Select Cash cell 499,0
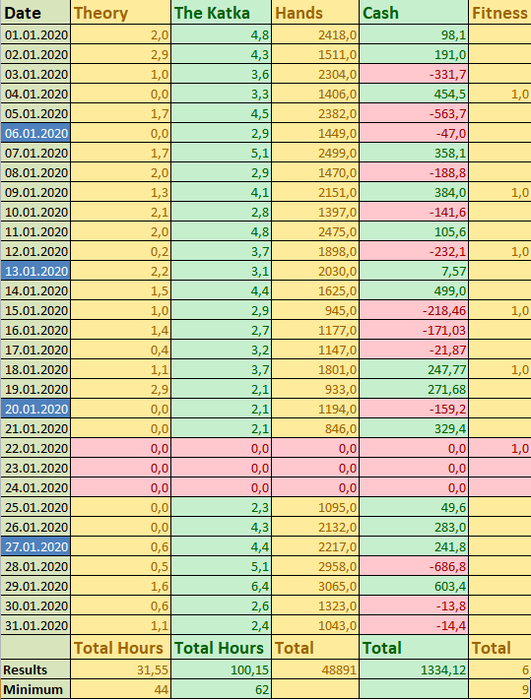531x700 pixels. point(414,291)
